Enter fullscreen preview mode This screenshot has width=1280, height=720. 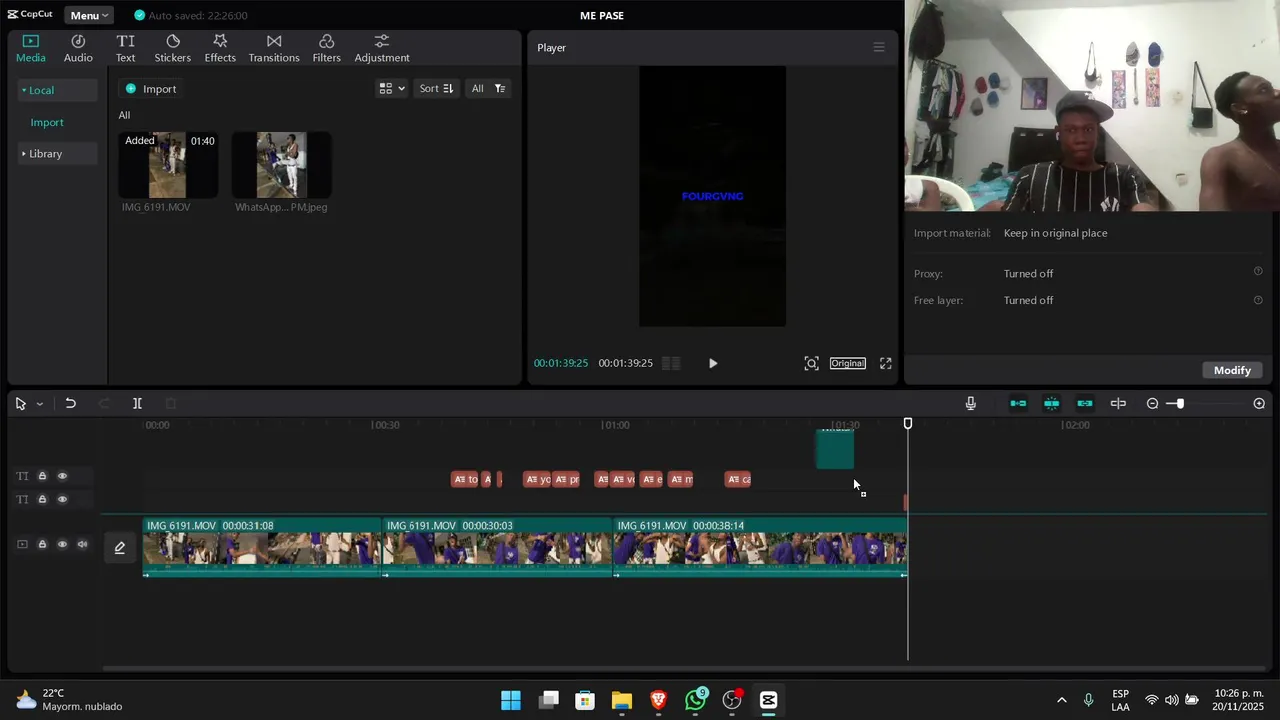(x=885, y=363)
